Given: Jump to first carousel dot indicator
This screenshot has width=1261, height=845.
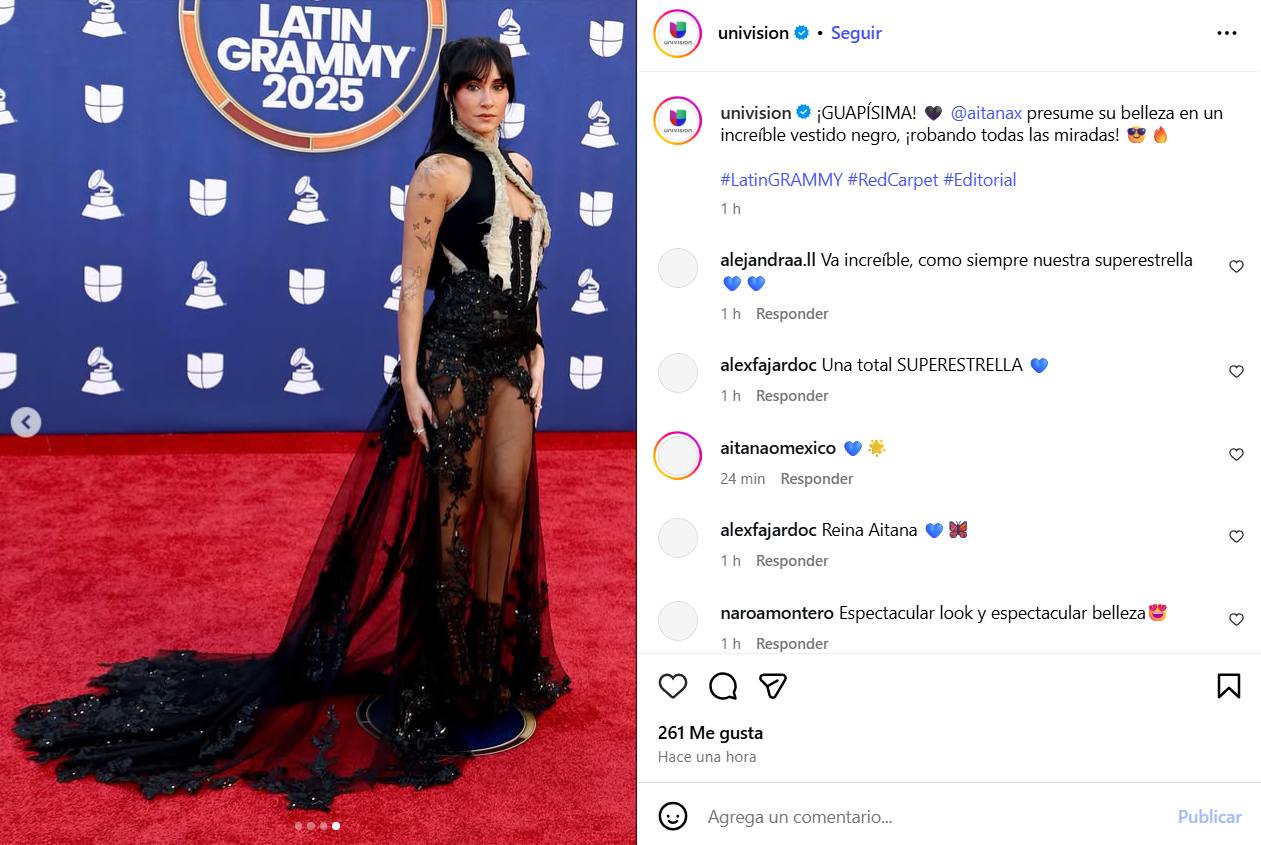Looking at the screenshot, I should point(298,826).
